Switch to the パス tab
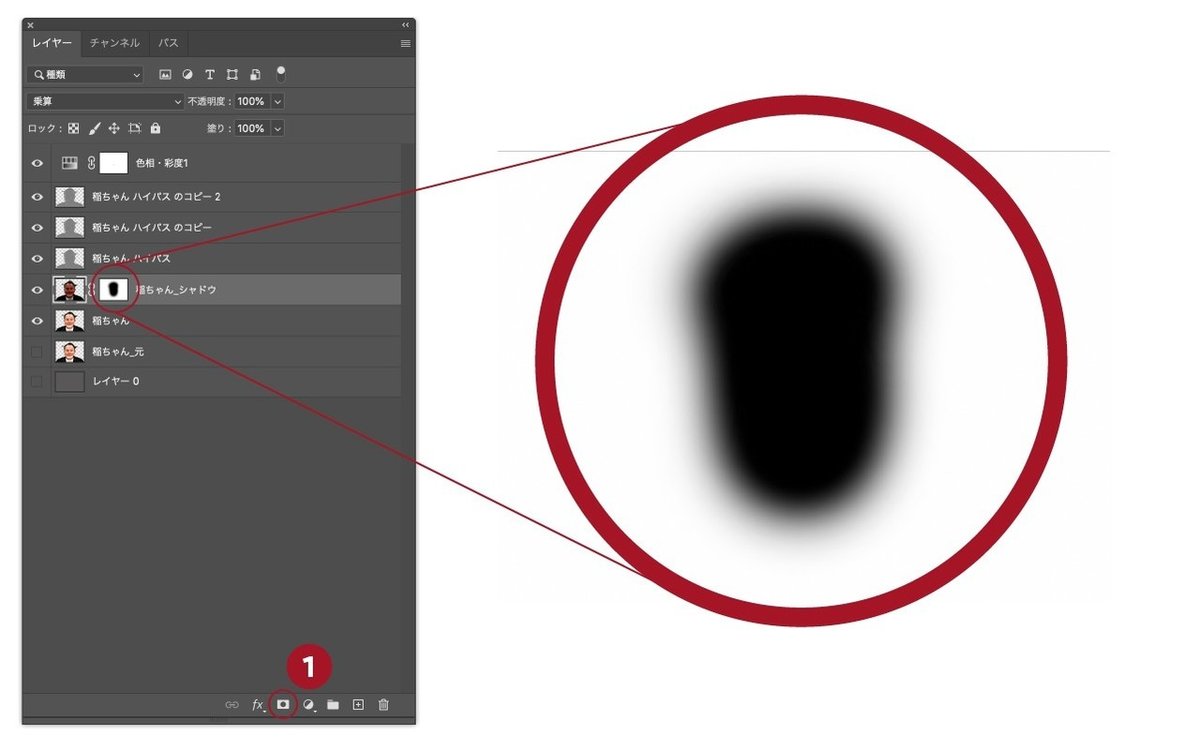Screen dimensions: 1200x750 click(x=169, y=44)
